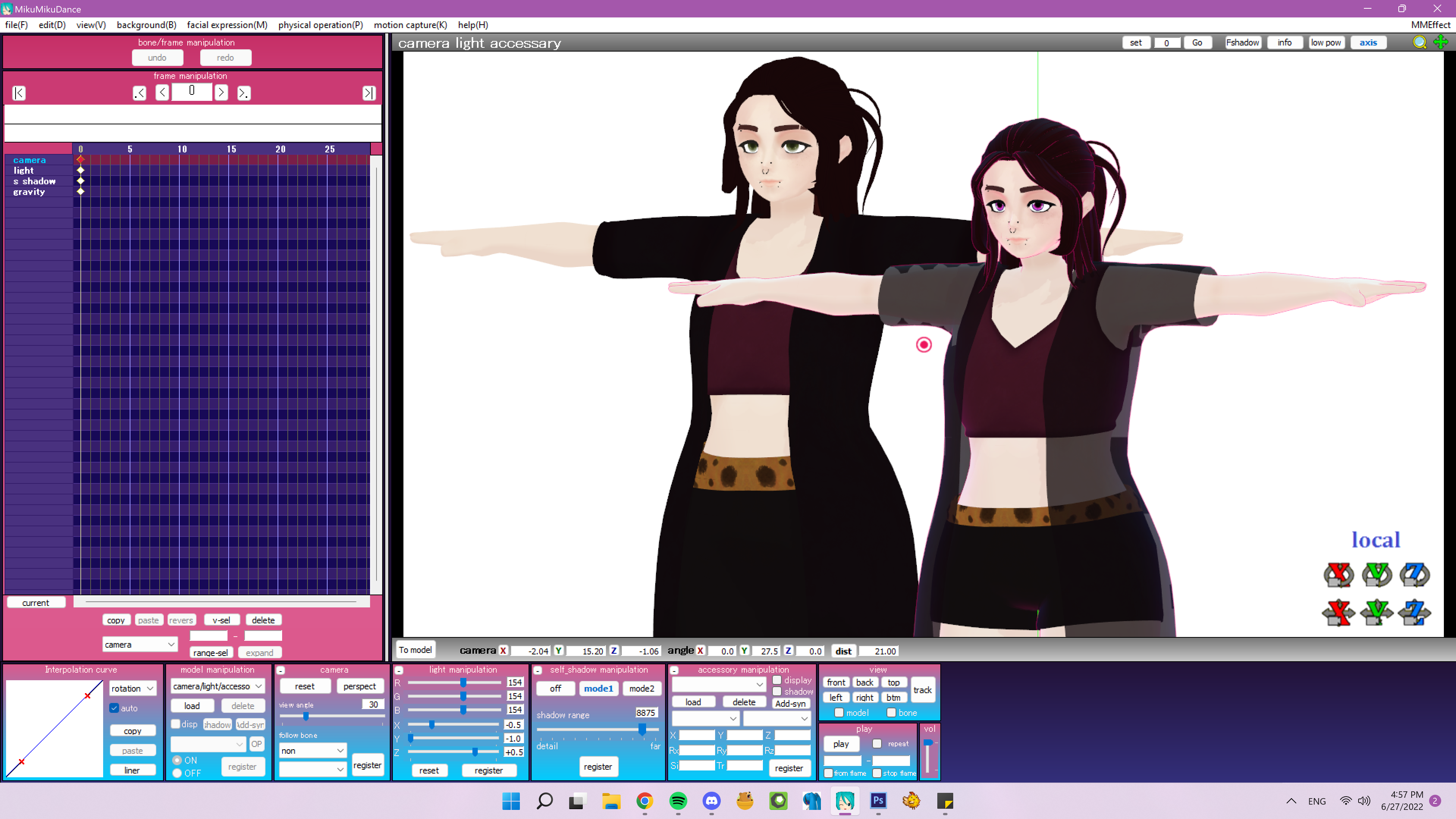Collapse the self_shadow manipulation panel

(x=538, y=670)
